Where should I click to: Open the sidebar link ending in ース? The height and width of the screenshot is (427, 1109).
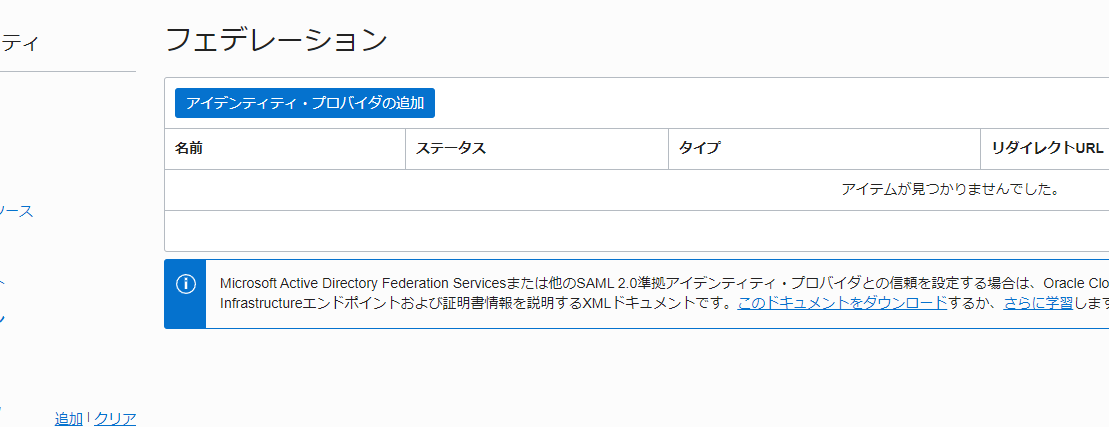tap(16, 211)
